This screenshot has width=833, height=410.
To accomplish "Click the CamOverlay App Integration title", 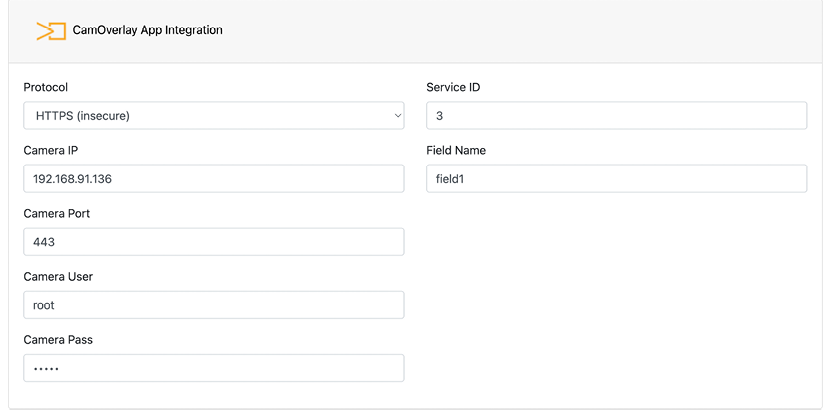I will (148, 30).
